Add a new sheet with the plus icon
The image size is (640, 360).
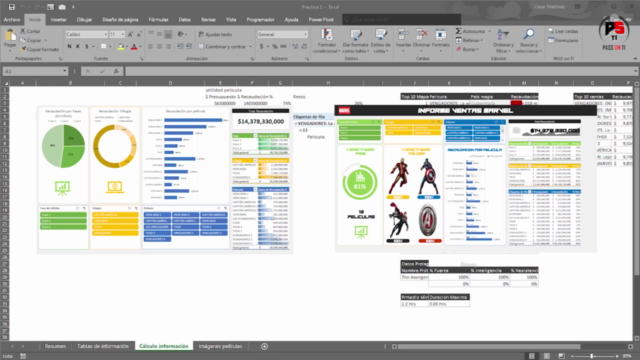[264, 347]
